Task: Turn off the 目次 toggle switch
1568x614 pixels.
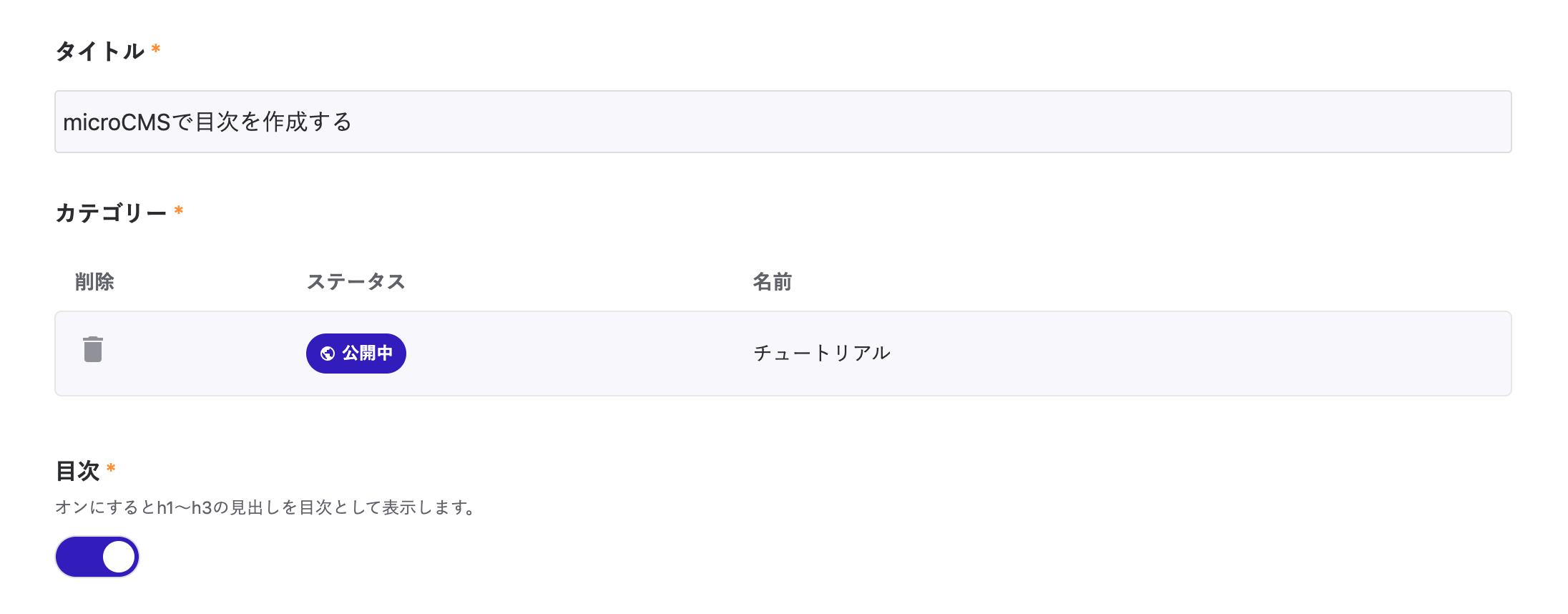Action: click(x=97, y=557)
